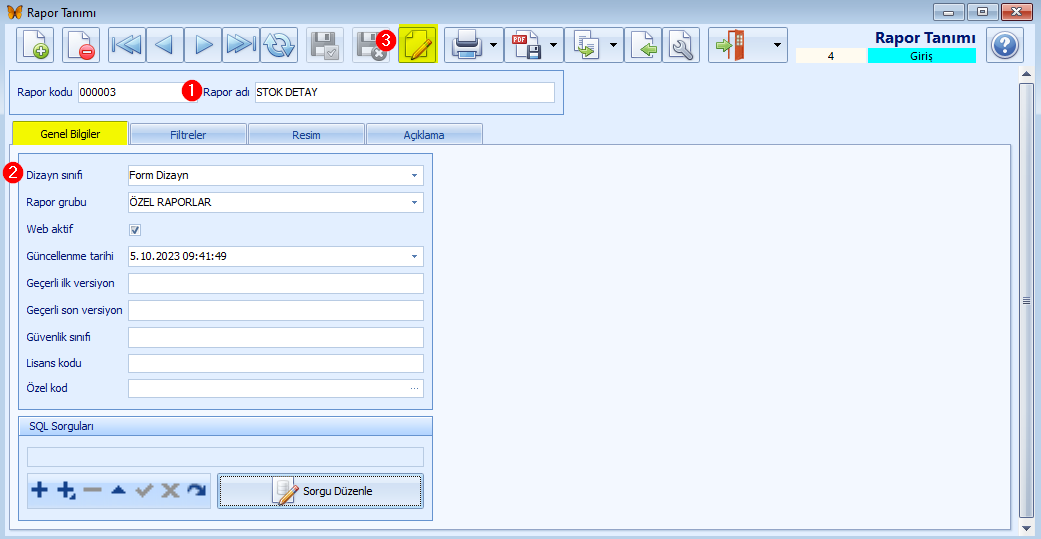Viewport: 1041px width, 539px height.
Task: Click the PDF save icon
Action: pyautogui.click(x=526, y=45)
